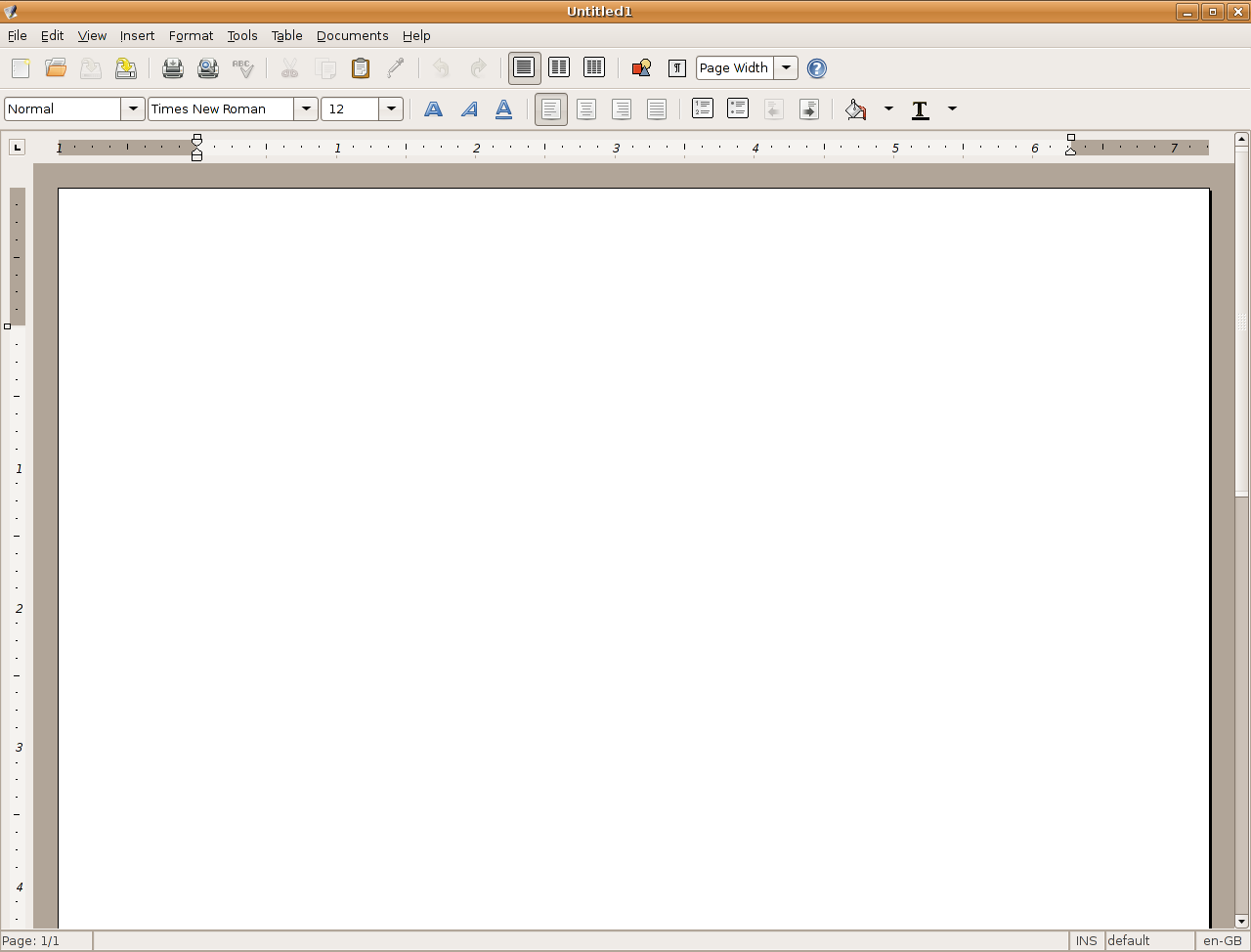The image size is (1251, 952).
Task: Open the font color dropdown arrow
Action: point(952,108)
